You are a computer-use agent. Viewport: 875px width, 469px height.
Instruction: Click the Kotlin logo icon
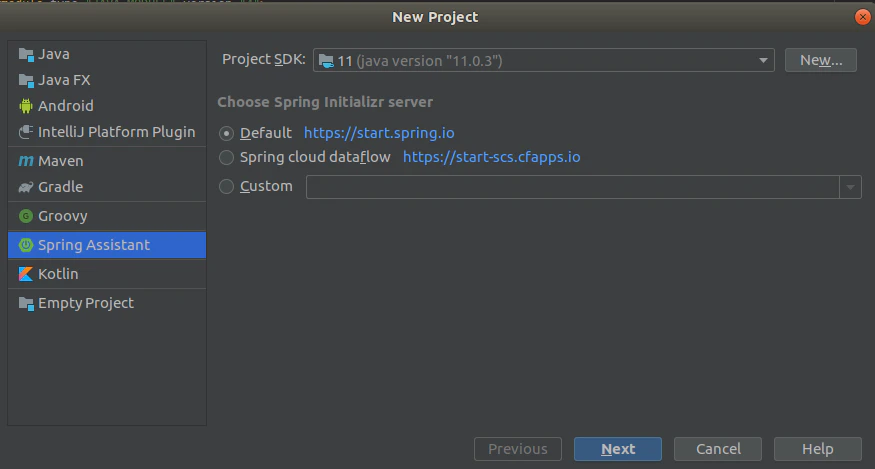tap(26, 274)
